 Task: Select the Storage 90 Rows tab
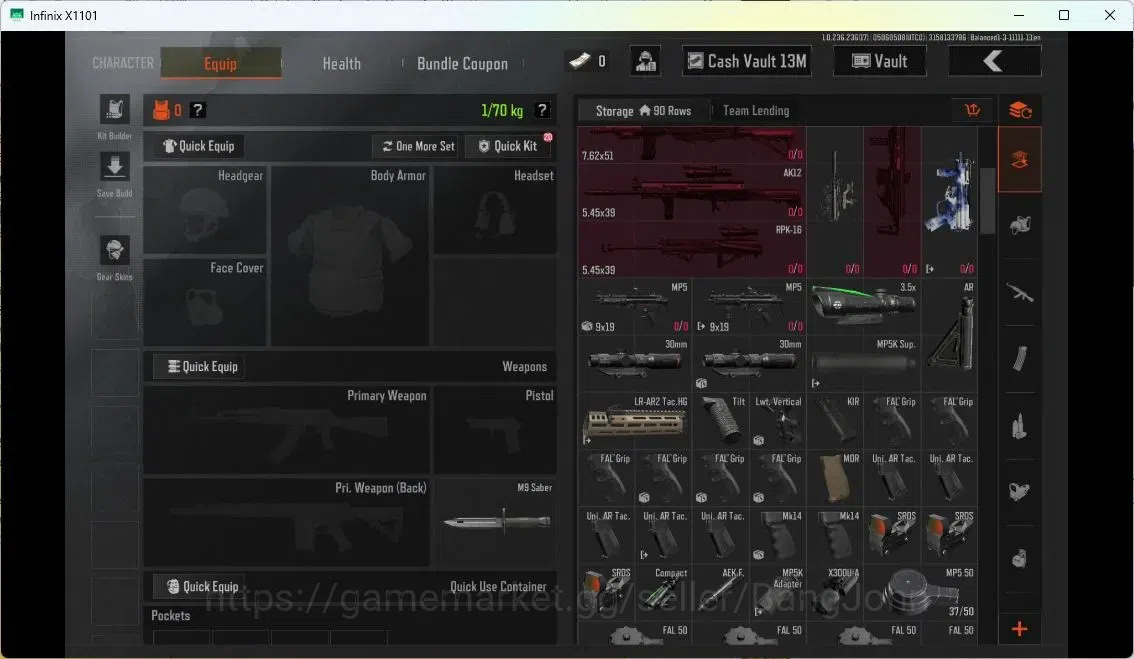(644, 111)
